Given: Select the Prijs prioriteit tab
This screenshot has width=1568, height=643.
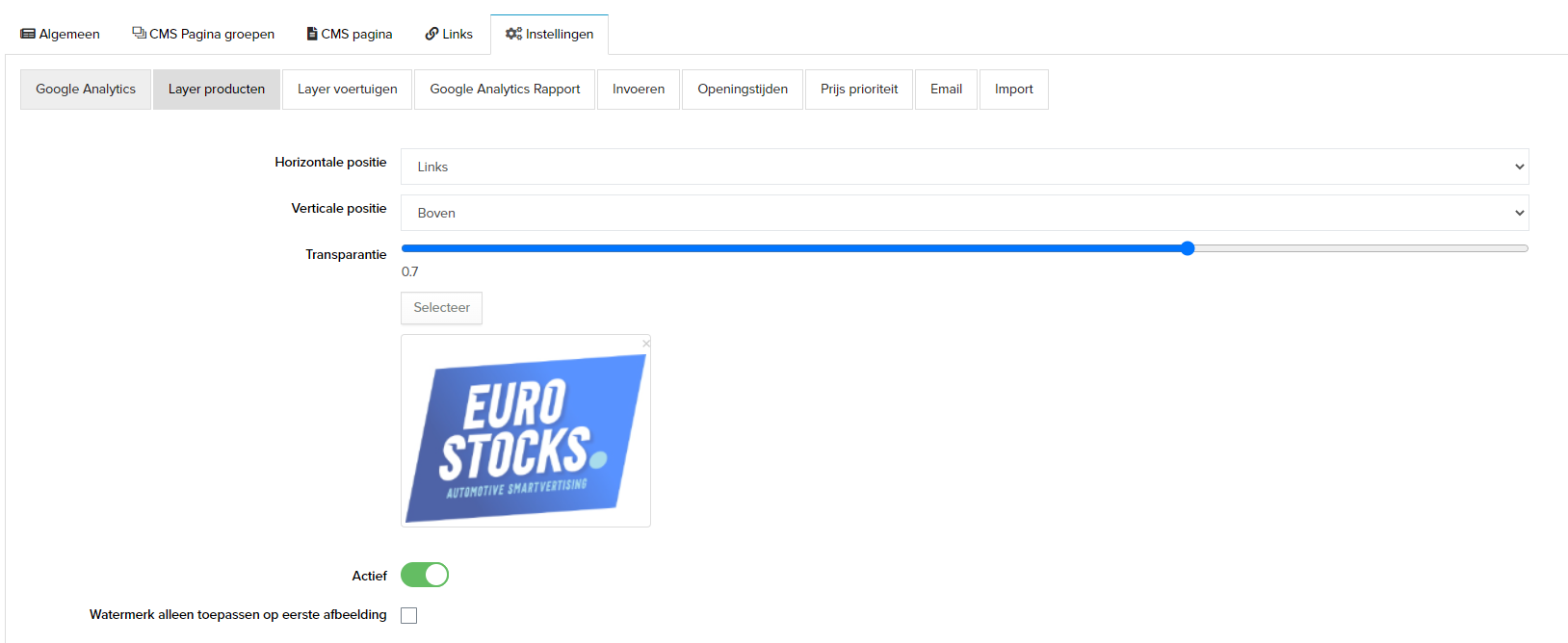Looking at the screenshot, I should pyautogui.click(x=858, y=90).
